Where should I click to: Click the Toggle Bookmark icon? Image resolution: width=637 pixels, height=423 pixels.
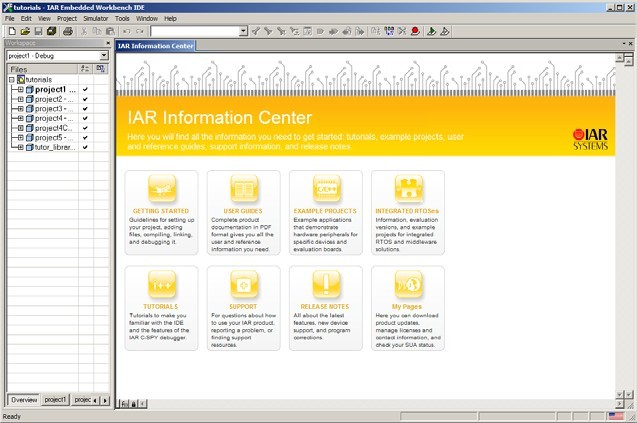(x=320, y=31)
